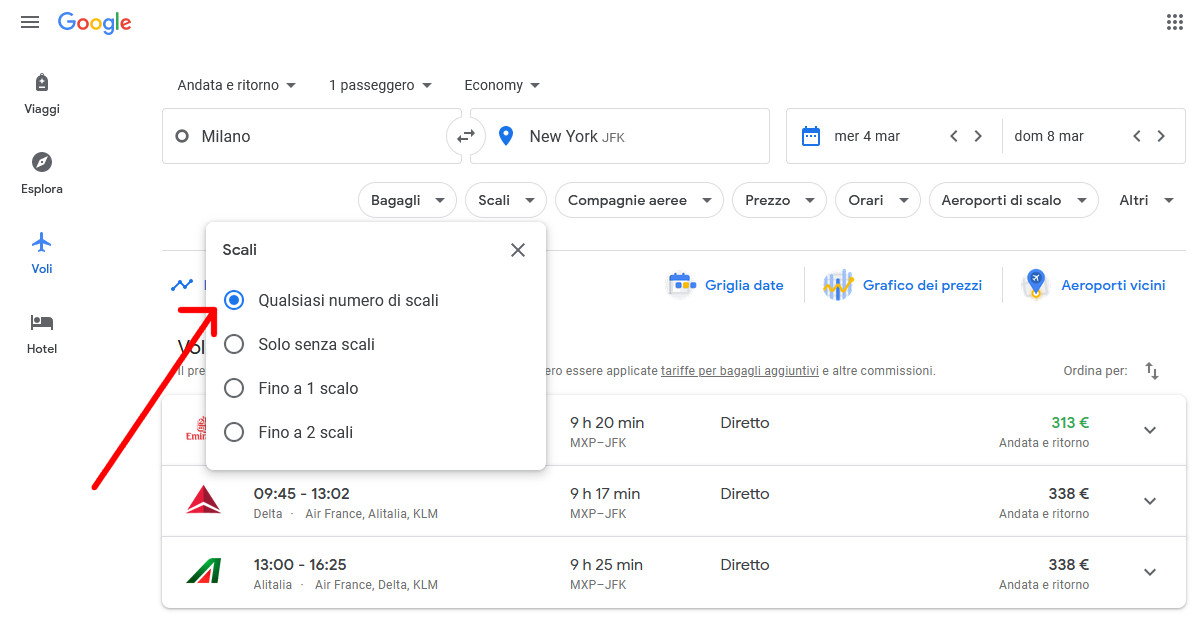
Task: Click the sort order arrows icon
Action: tap(1152, 371)
